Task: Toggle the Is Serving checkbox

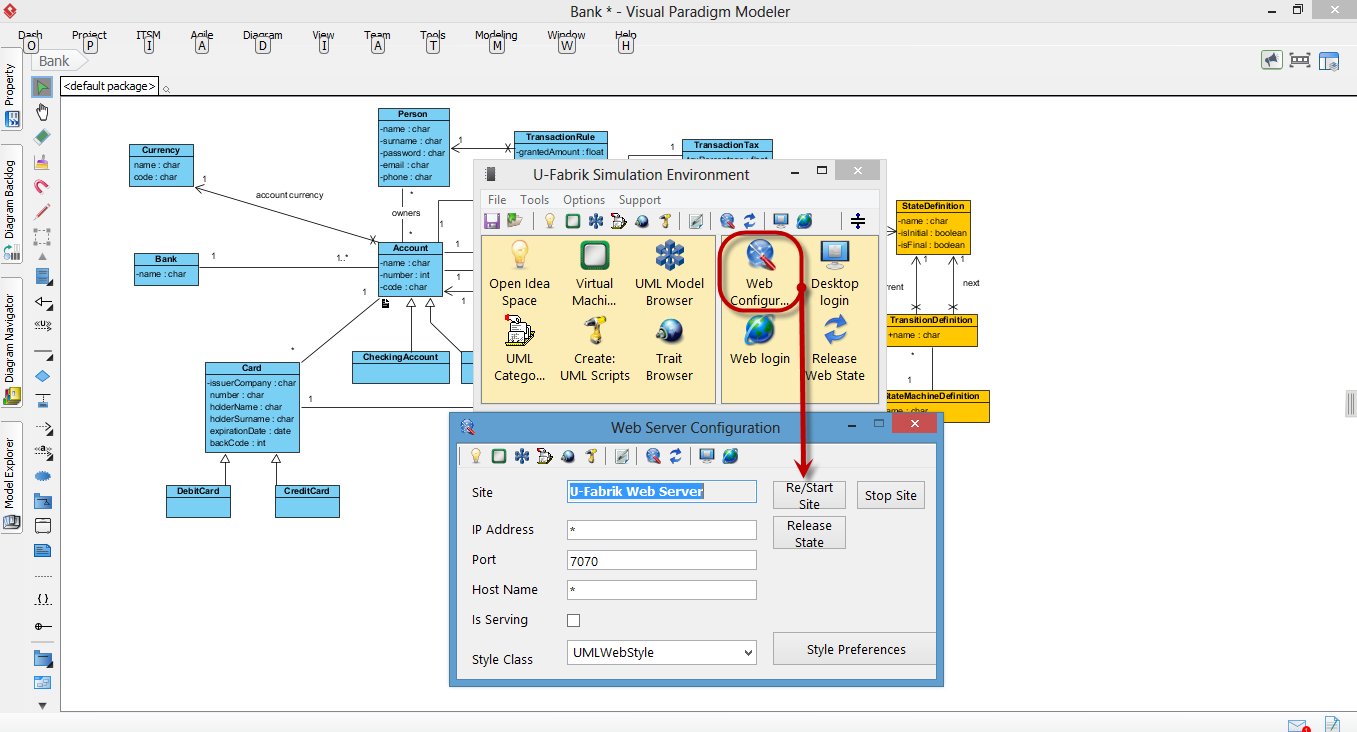Action: click(573, 620)
